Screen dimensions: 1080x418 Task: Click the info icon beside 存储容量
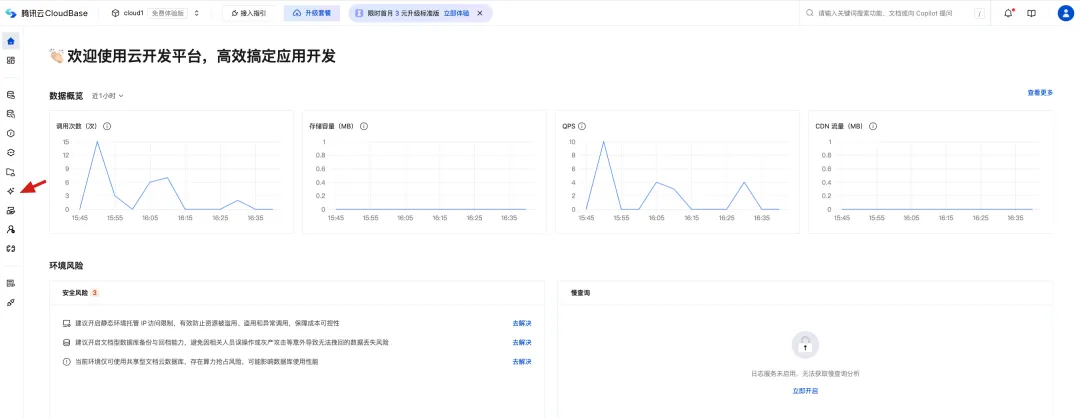point(364,126)
